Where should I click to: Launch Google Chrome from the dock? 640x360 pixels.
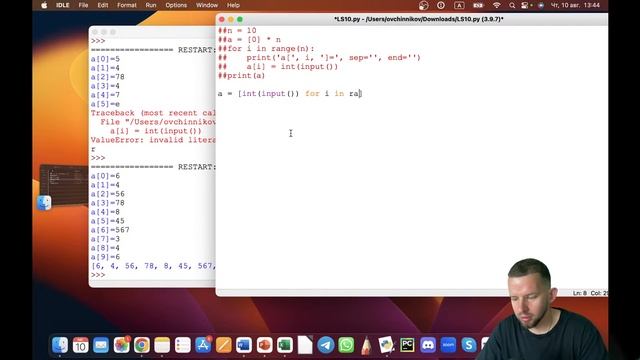pos(142,345)
